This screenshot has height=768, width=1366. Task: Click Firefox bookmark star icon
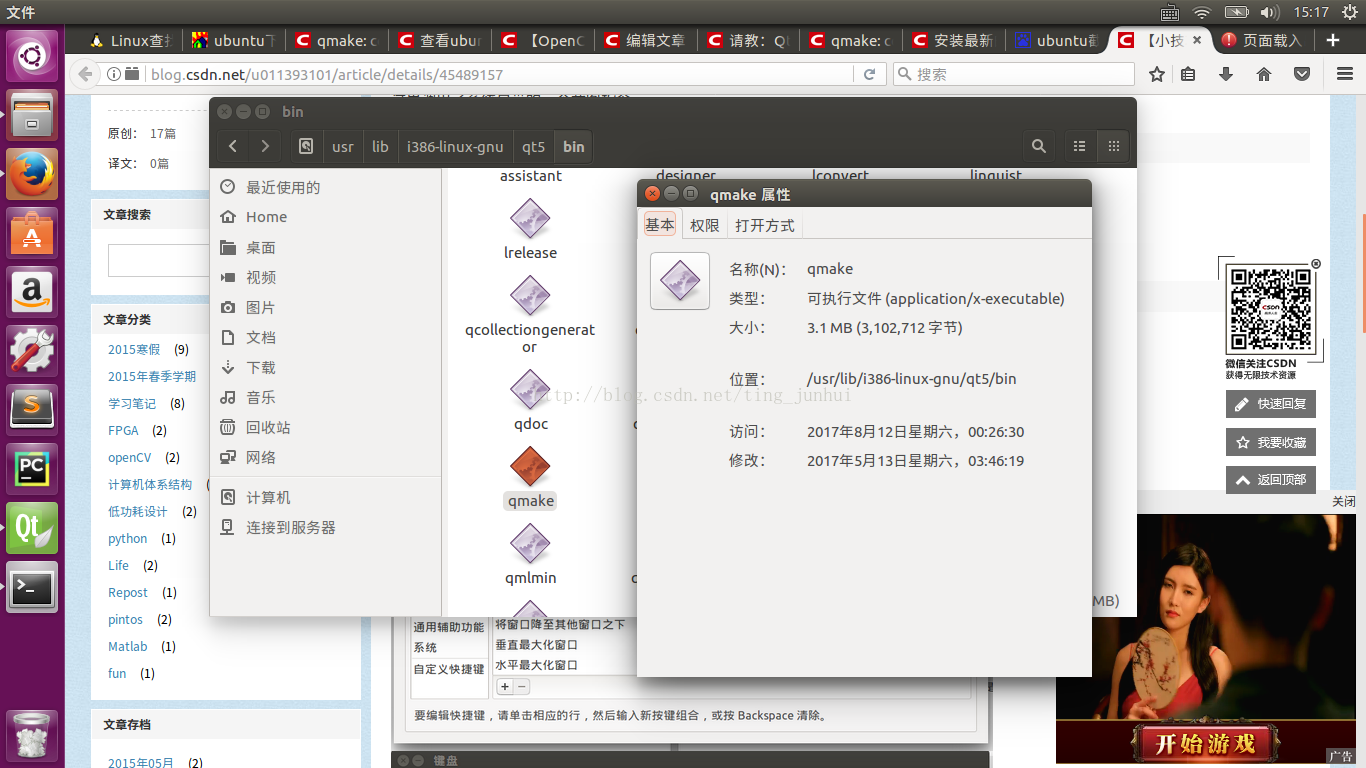[x=1157, y=74]
